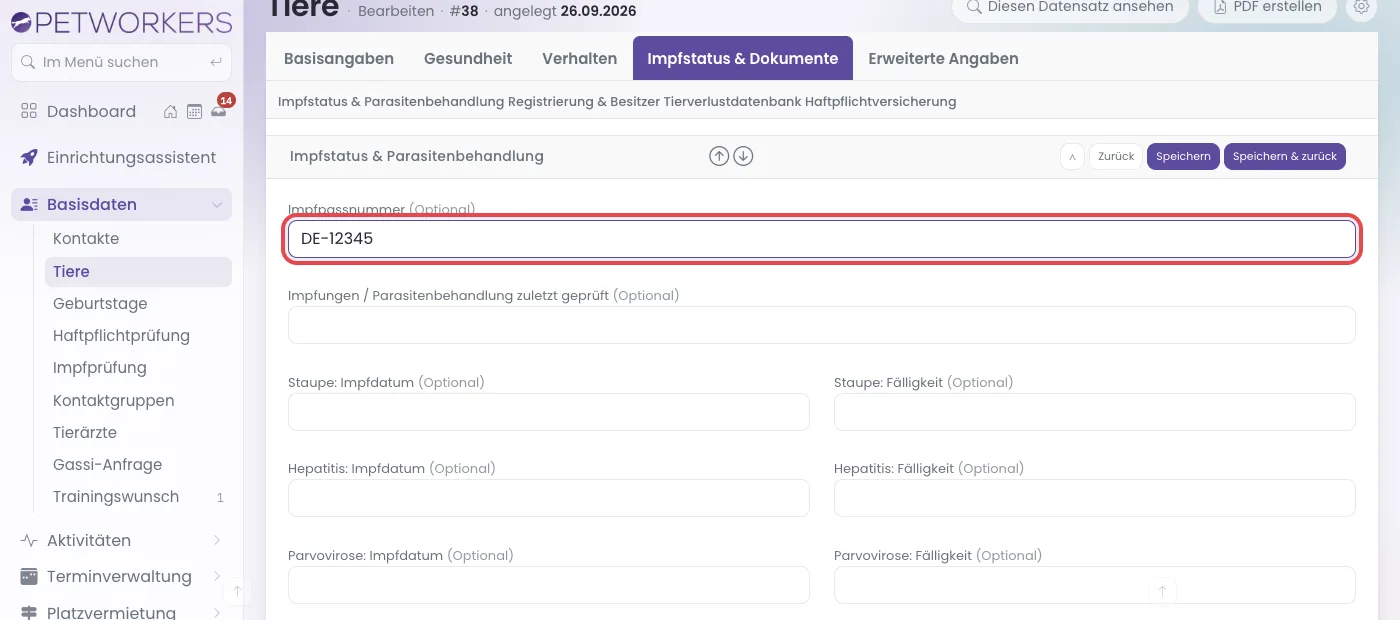Focus the menu search box
Viewport: 1400px width, 620px height.
[x=121, y=62]
